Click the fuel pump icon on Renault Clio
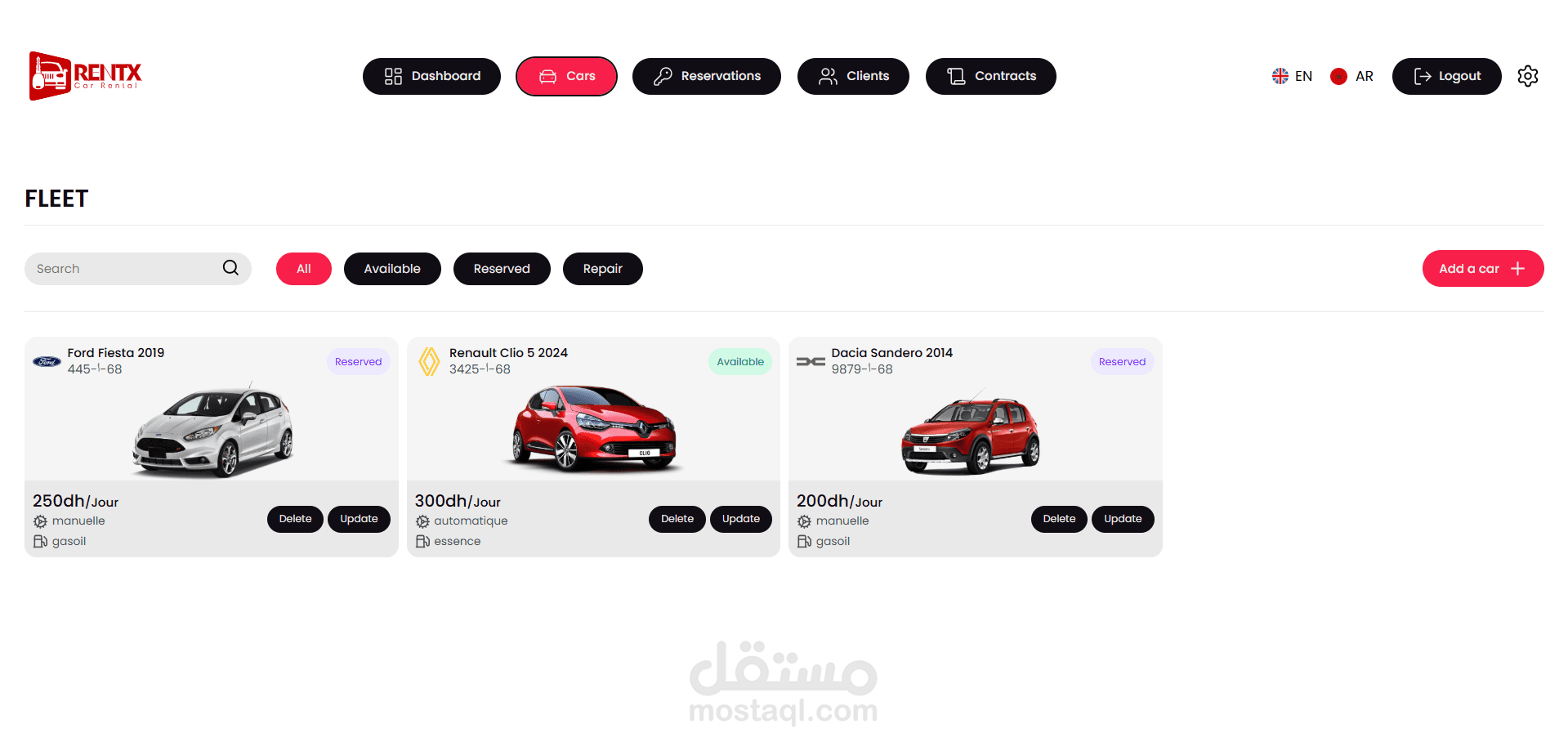The height and width of the screenshot is (742, 1568). pos(422,542)
